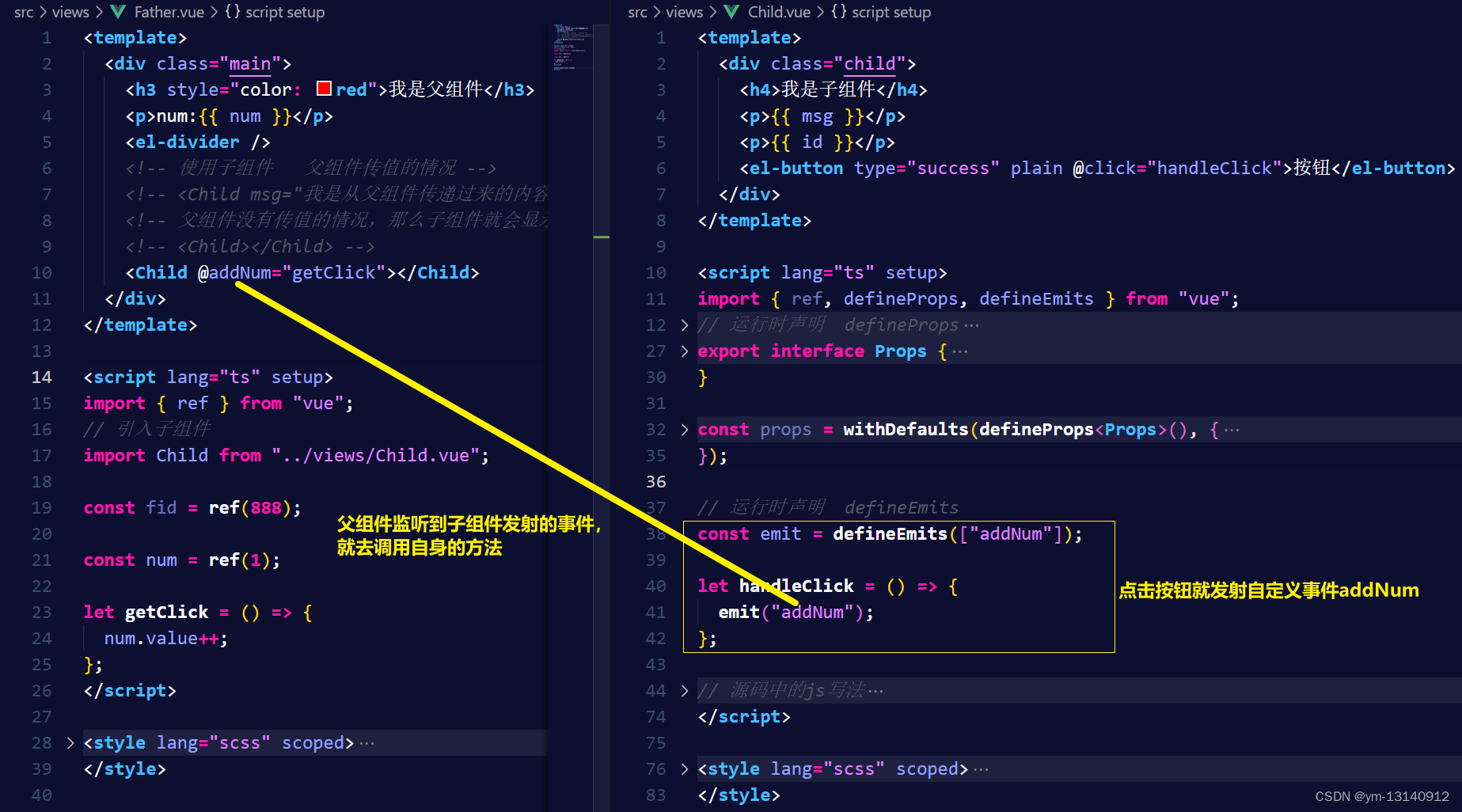Open 'Father.vue' breadcrumb item
The width and height of the screenshot is (1462, 812).
coord(169,12)
